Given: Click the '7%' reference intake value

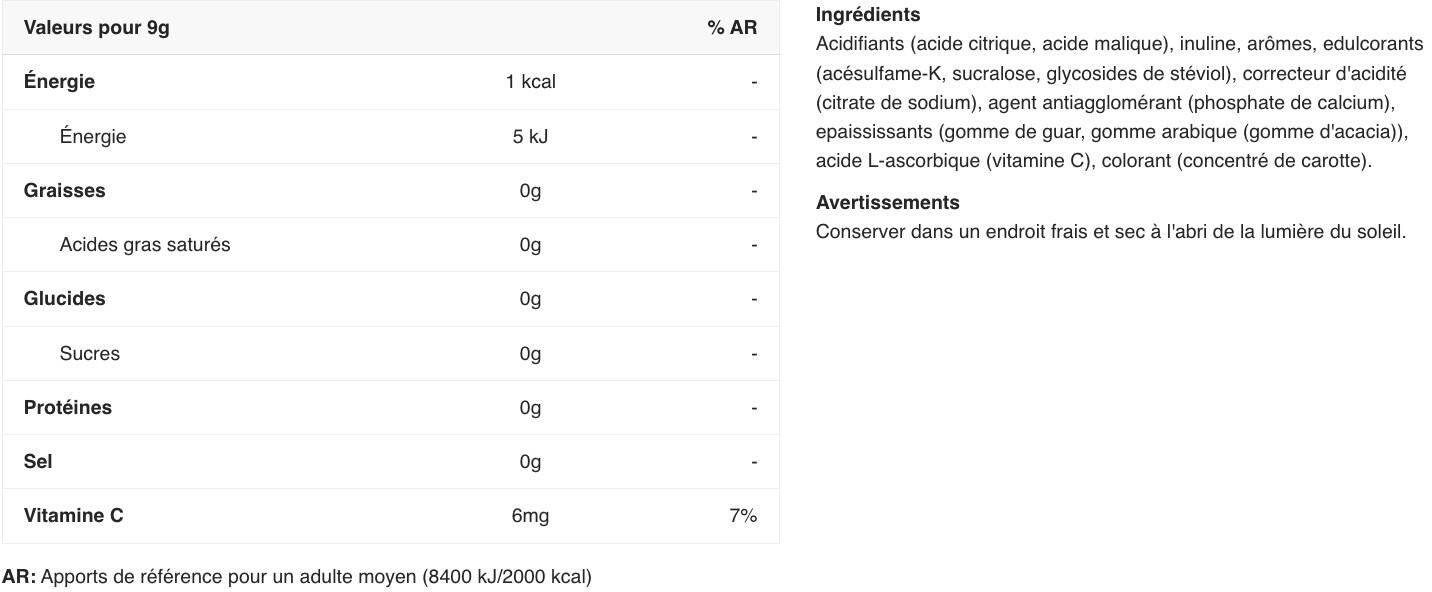Looking at the screenshot, I should pos(743,516).
